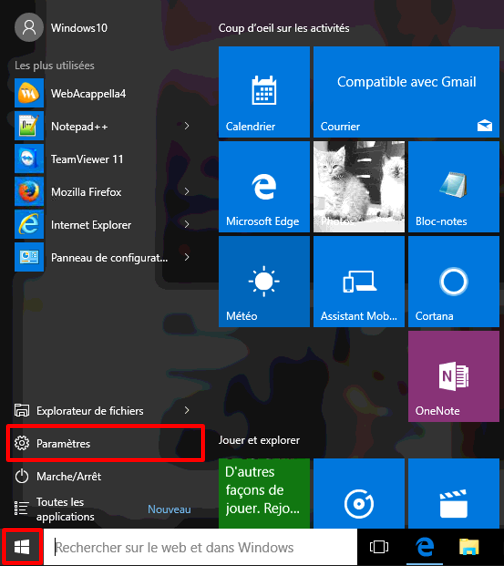Open the OneNote tile
Viewport: 504px width, 567px height.
point(454,376)
